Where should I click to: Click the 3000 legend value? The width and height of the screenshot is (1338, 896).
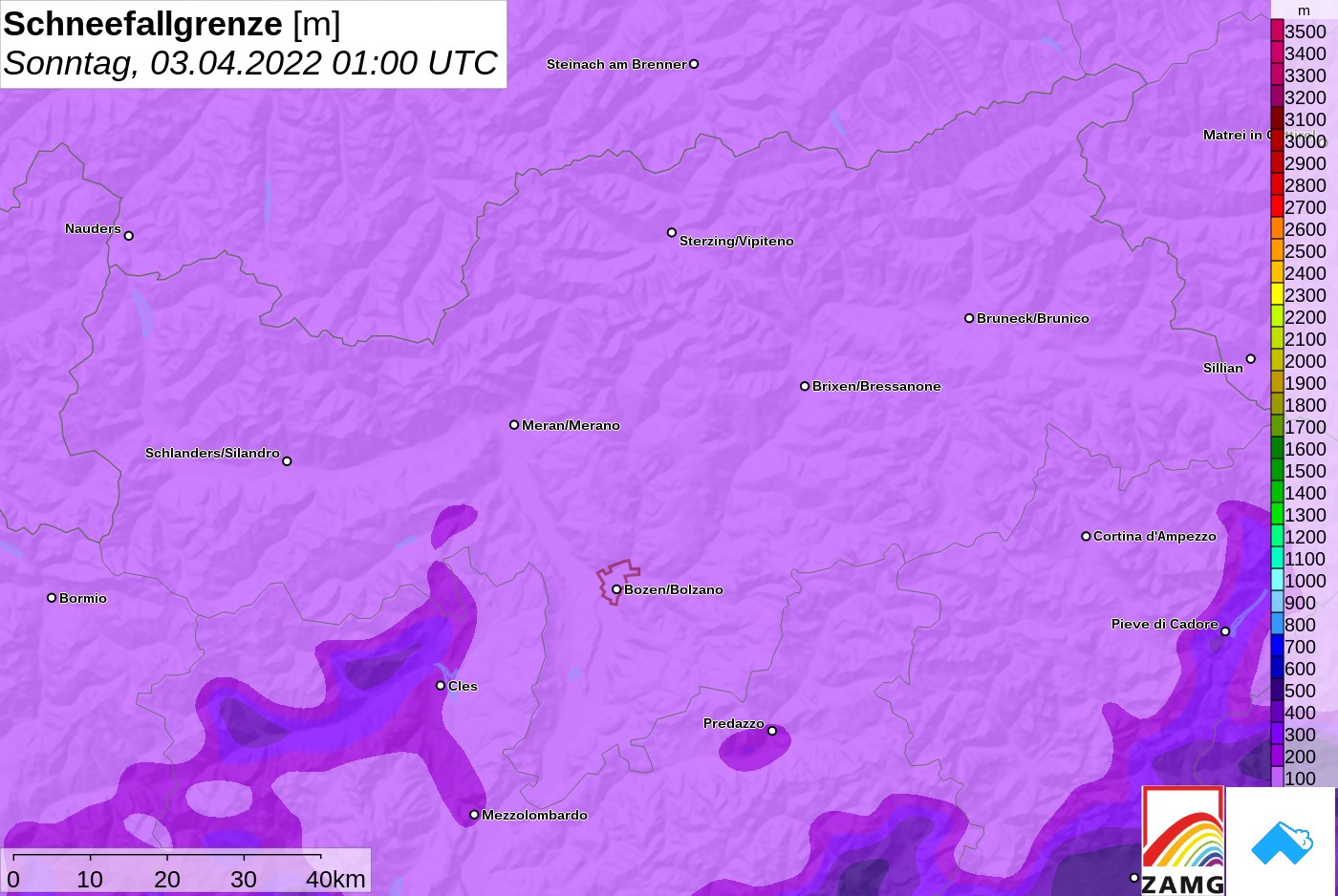click(1306, 141)
